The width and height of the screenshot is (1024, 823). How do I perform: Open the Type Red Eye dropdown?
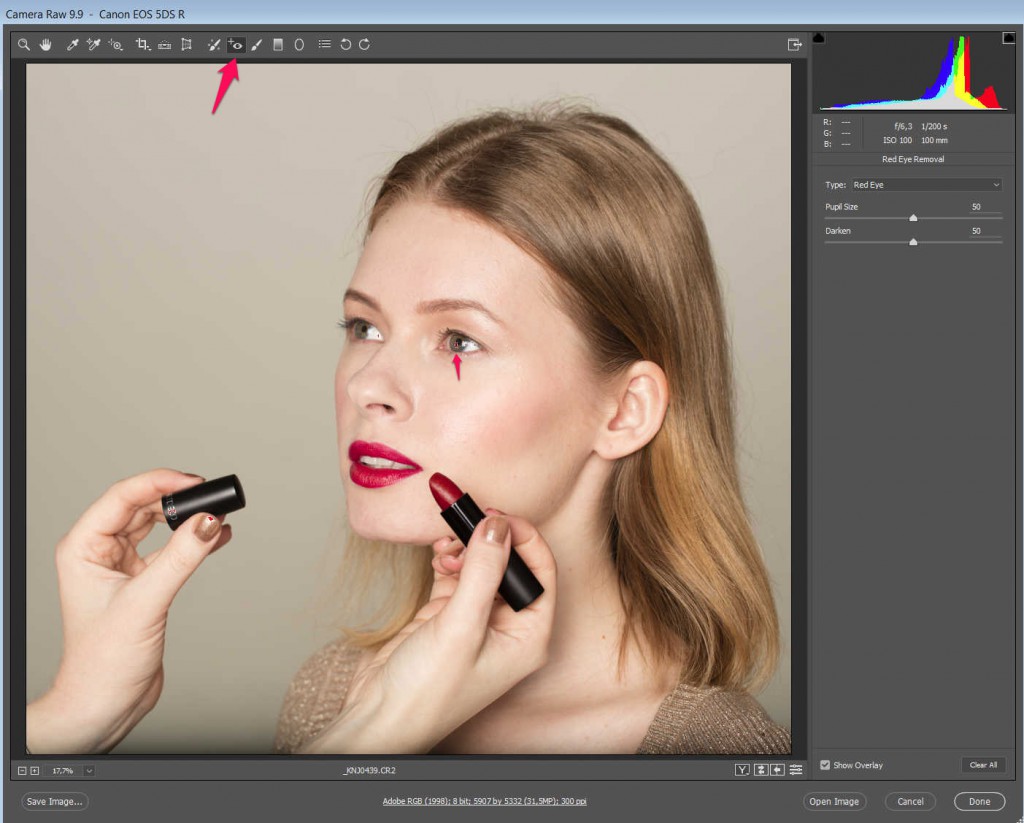(925, 185)
